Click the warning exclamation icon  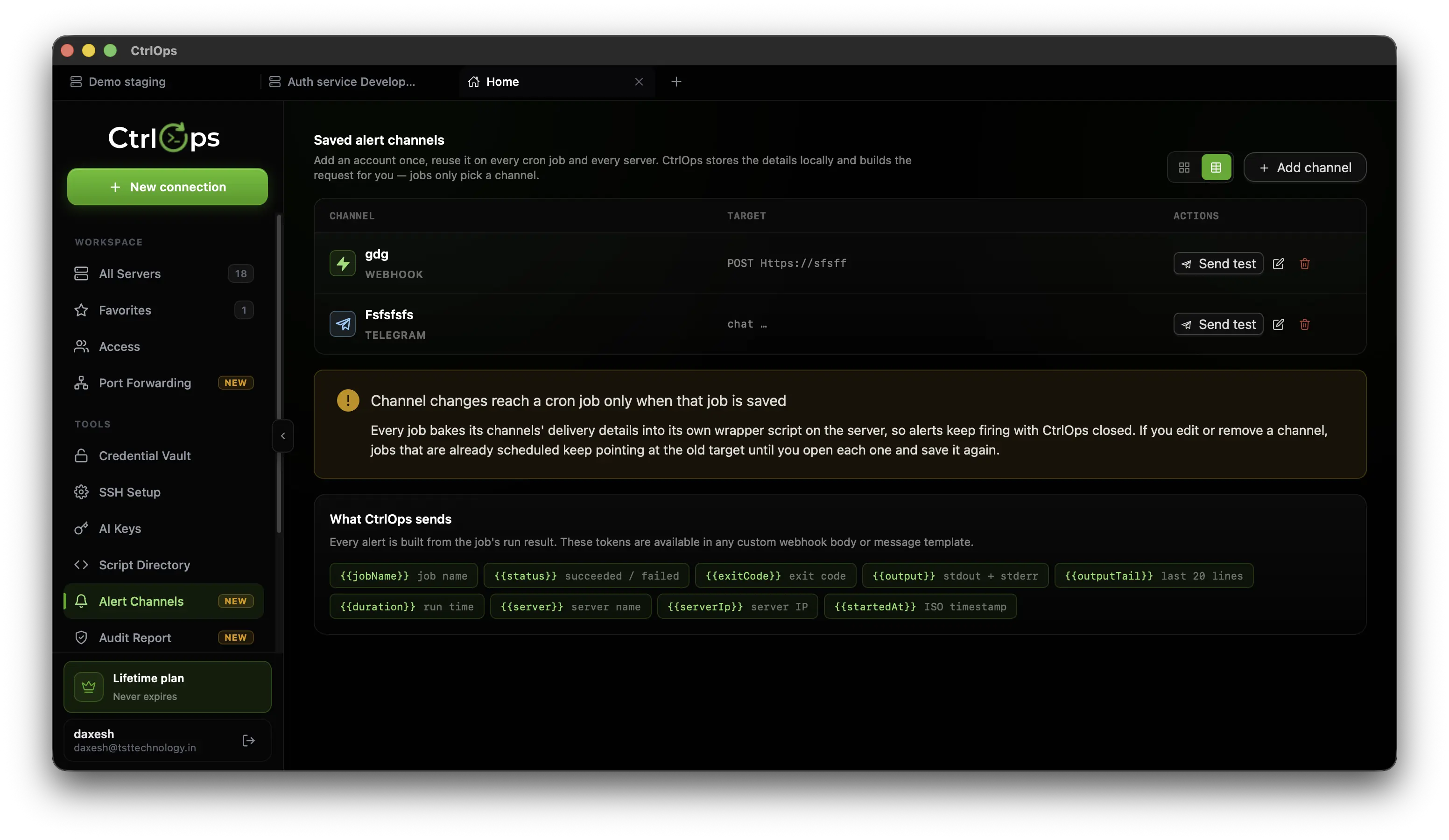coord(348,400)
